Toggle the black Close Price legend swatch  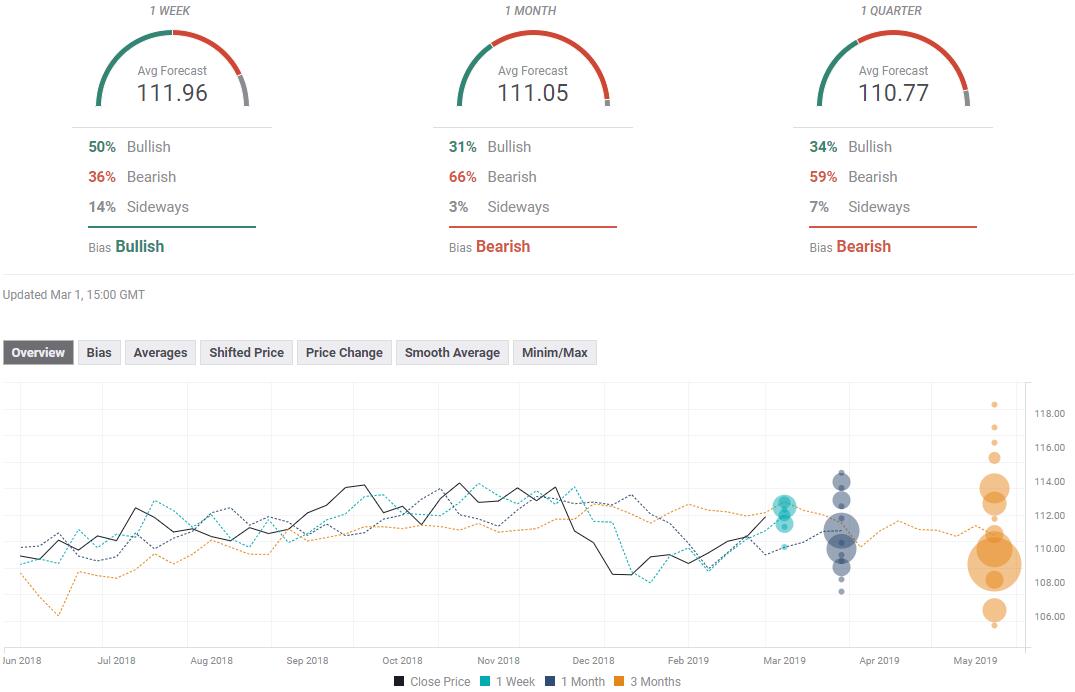pyautogui.click(x=399, y=682)
